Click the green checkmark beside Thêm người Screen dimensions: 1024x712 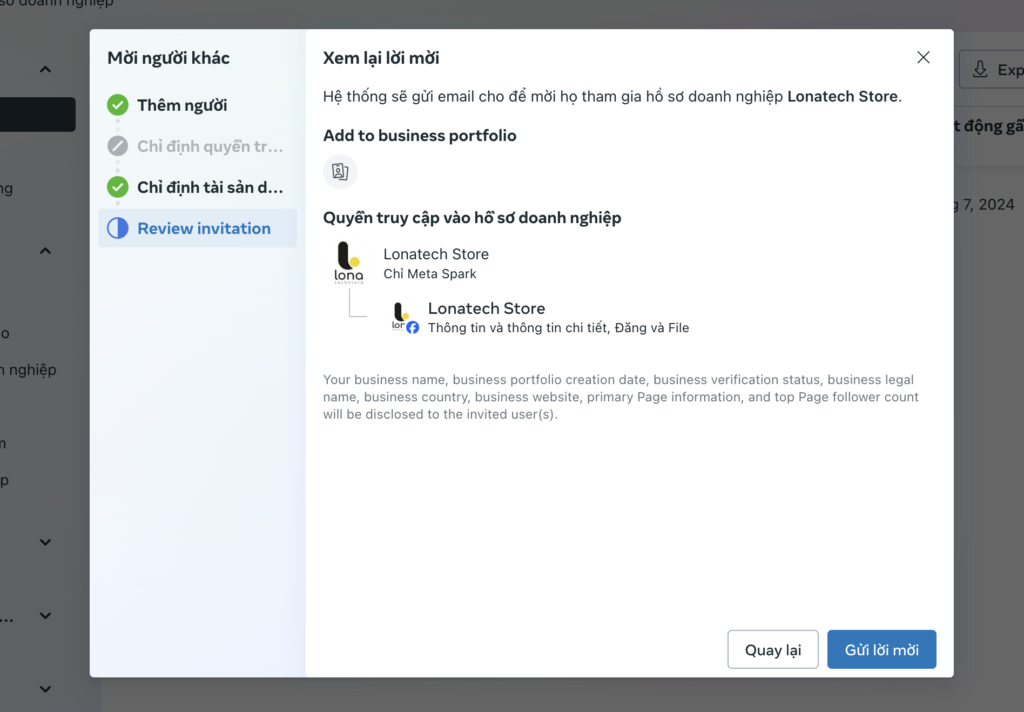pos(118,105)
